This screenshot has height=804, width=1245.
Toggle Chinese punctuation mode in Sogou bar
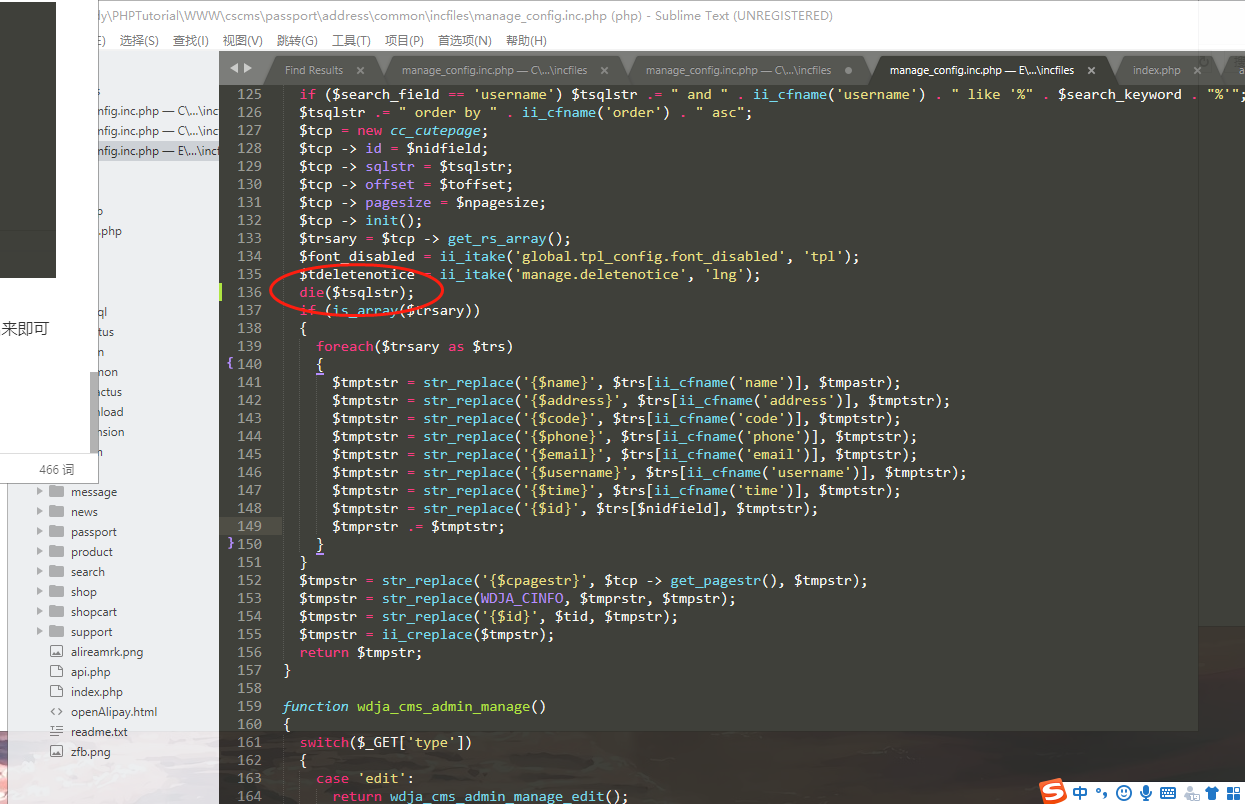coord(1102,793)
